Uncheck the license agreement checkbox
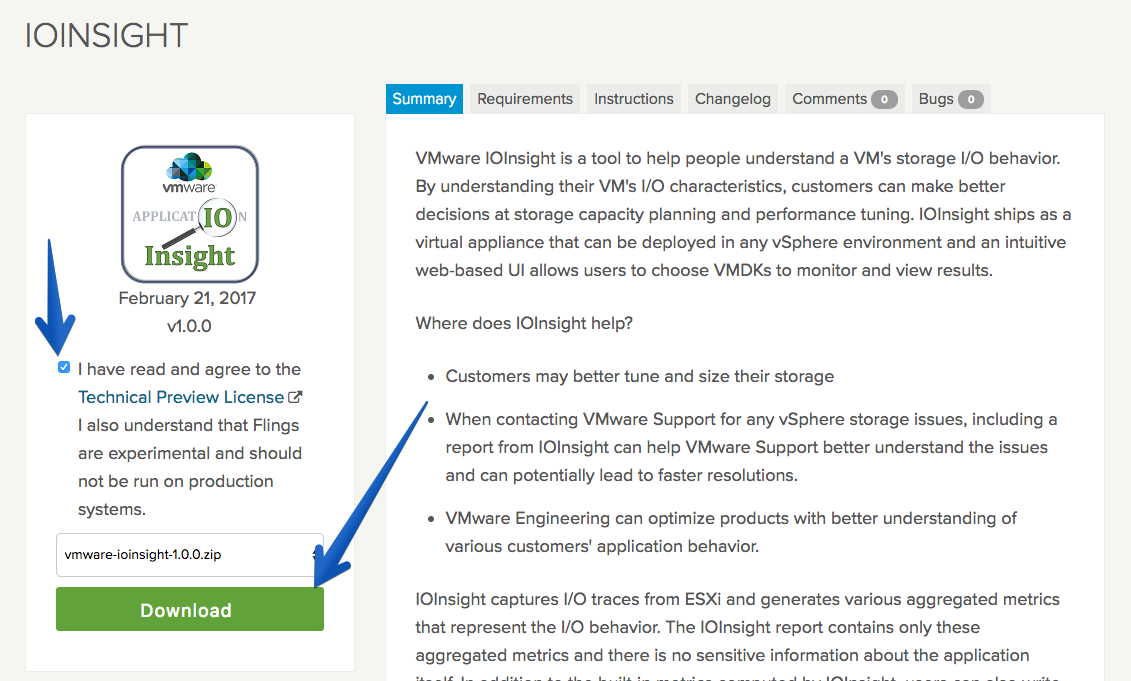Viewport: 1131px width, 681px height. point(64,367)
